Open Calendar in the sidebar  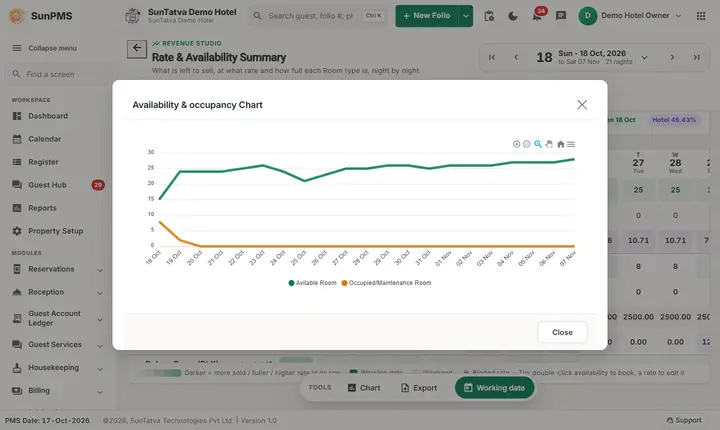(45, 139)
